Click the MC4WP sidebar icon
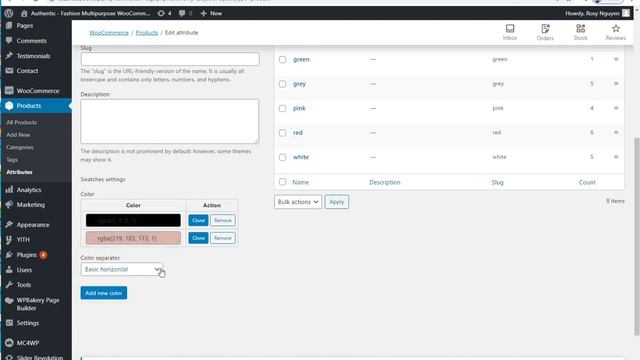Image resolution: width=640 pixels, height=360 pixels. [x=9, y=343]
